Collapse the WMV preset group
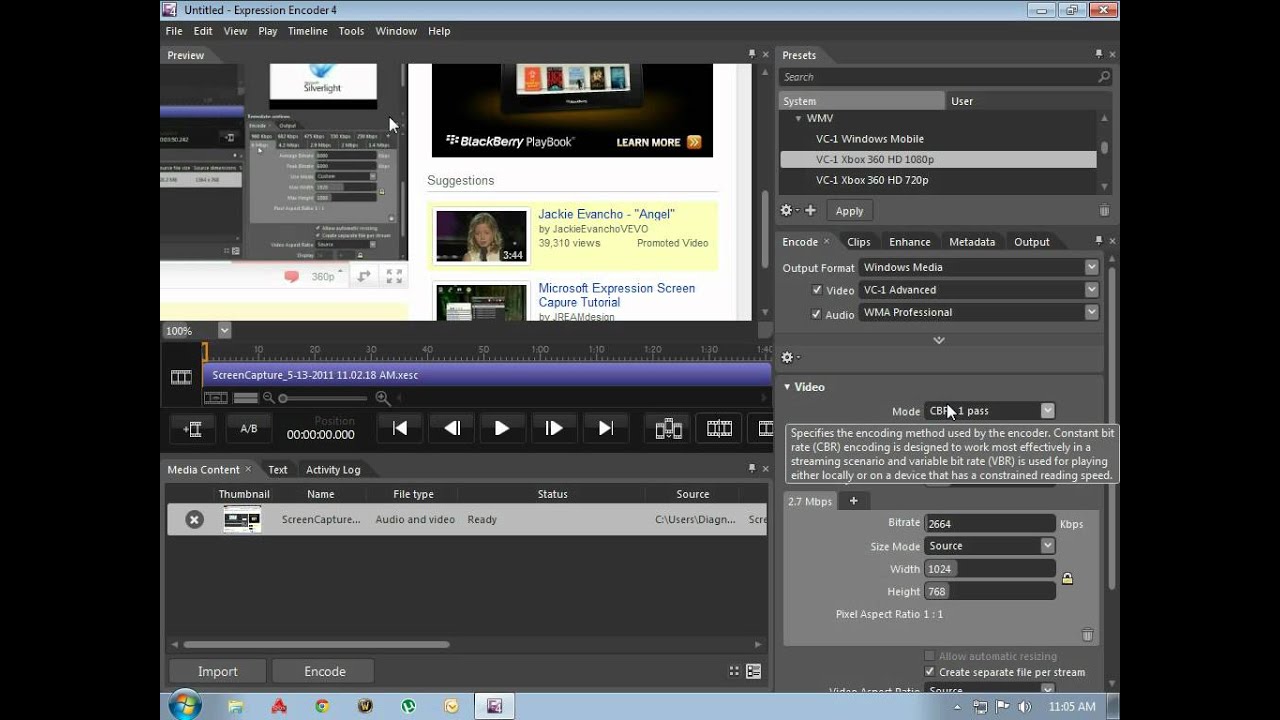Image resolution: width=1280 pixels, height=720 pixels. click(x=798, y=118)
